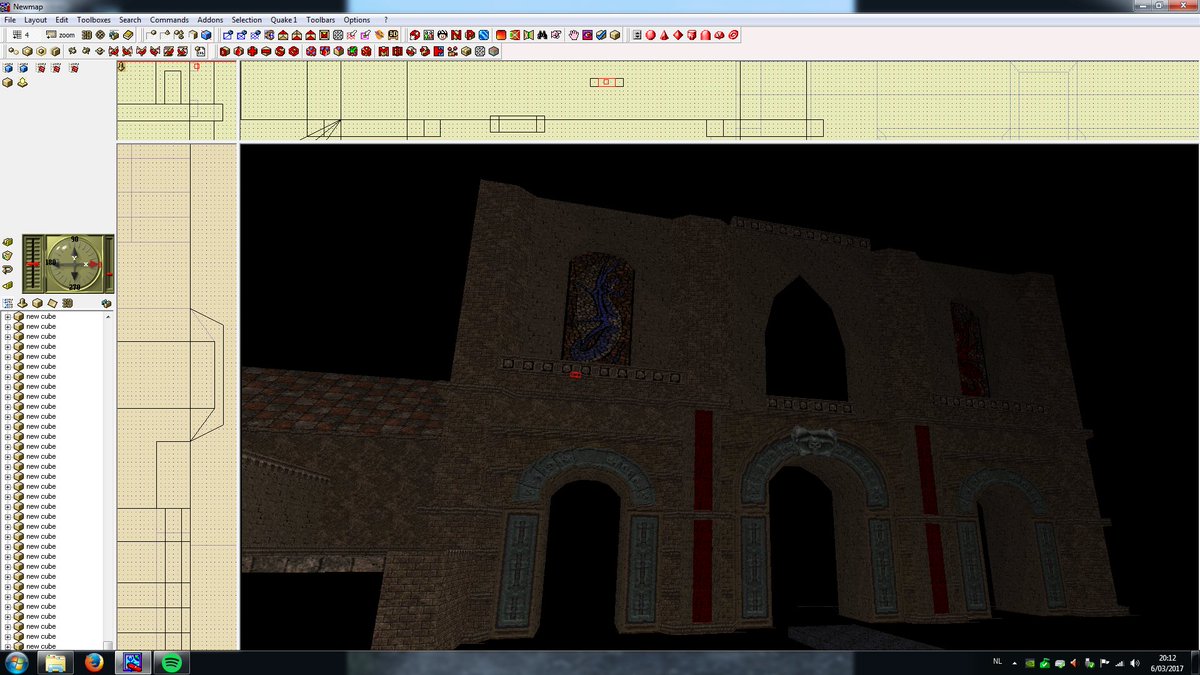Viewport: 1200px width, 675px height.
Task: Select the blue cube icon in top toolbar
Action: click(x=206, y=35)
